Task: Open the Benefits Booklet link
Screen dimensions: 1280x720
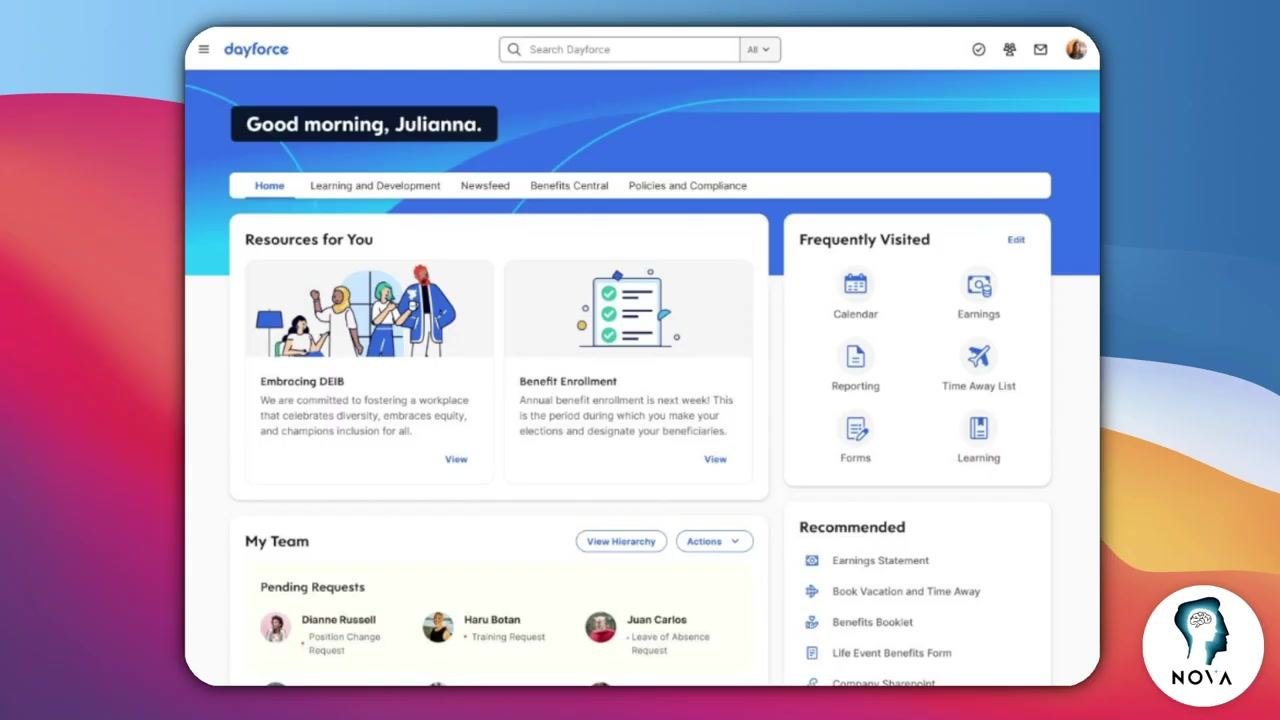Action: pyautogui.click(x=872, y=622)
